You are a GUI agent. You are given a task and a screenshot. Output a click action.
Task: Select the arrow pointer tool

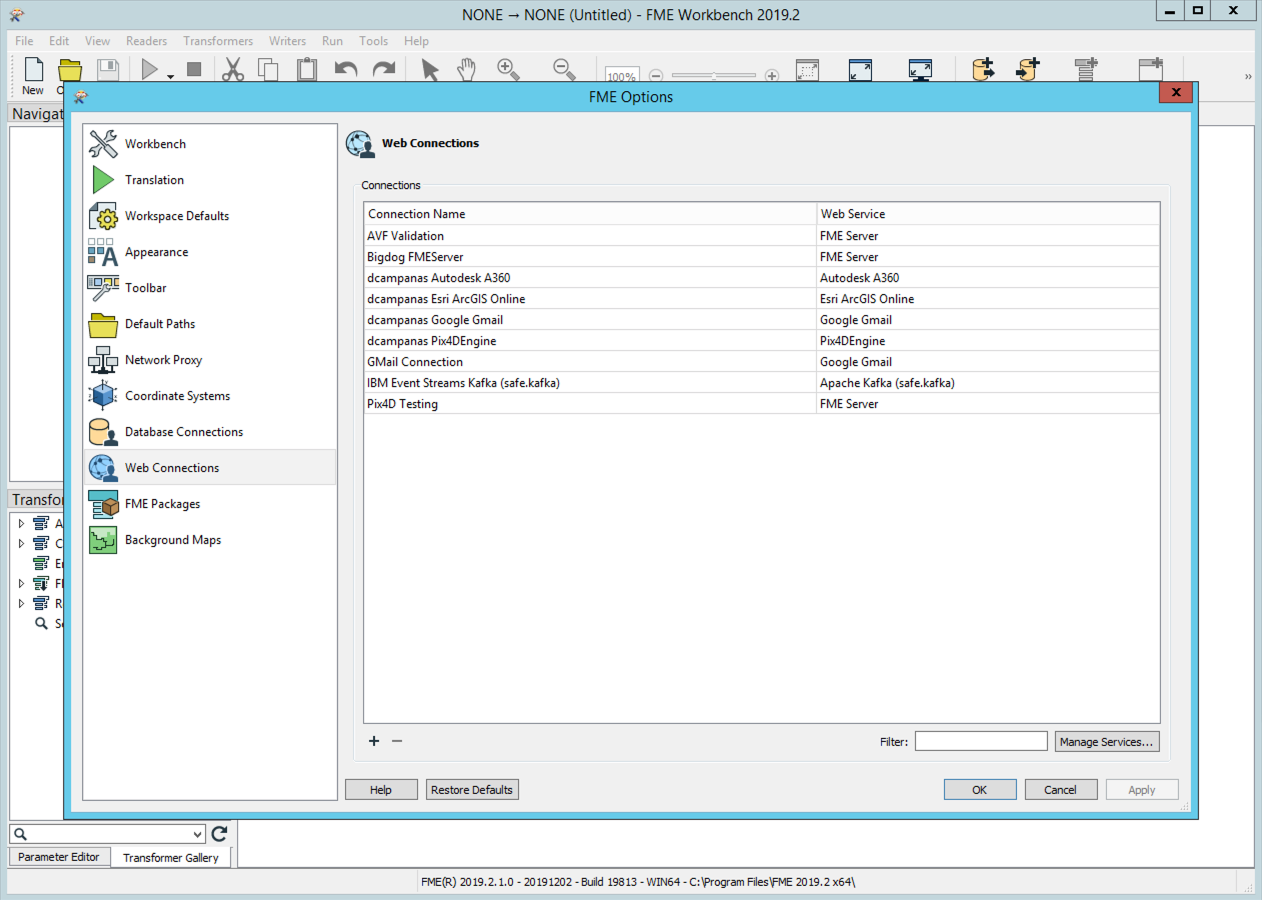click(x=430, y=70)
